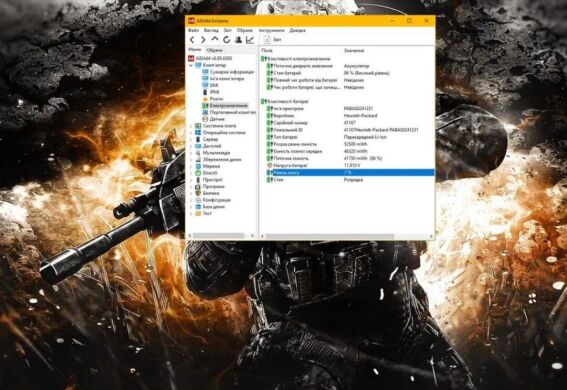Open the Довідка menu
Screen dimensions: 567x390
(298, 30)
